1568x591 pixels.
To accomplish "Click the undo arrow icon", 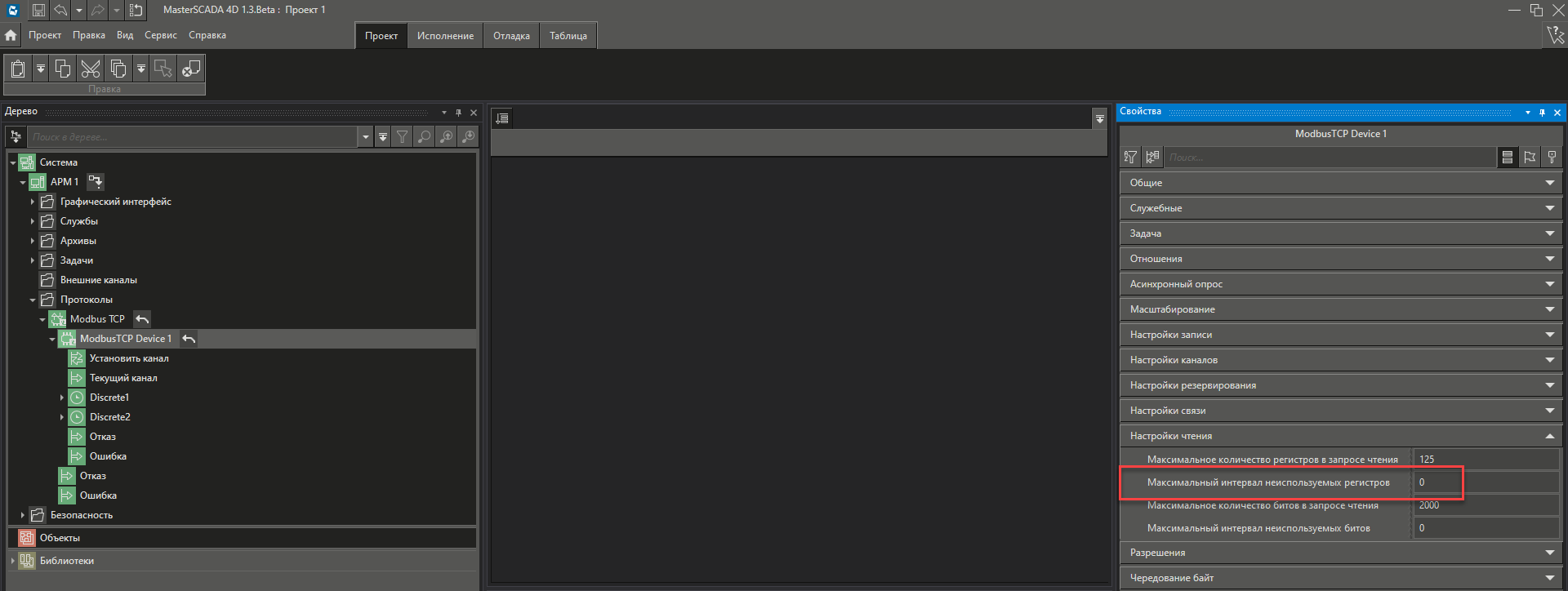I will pos(60,10).
